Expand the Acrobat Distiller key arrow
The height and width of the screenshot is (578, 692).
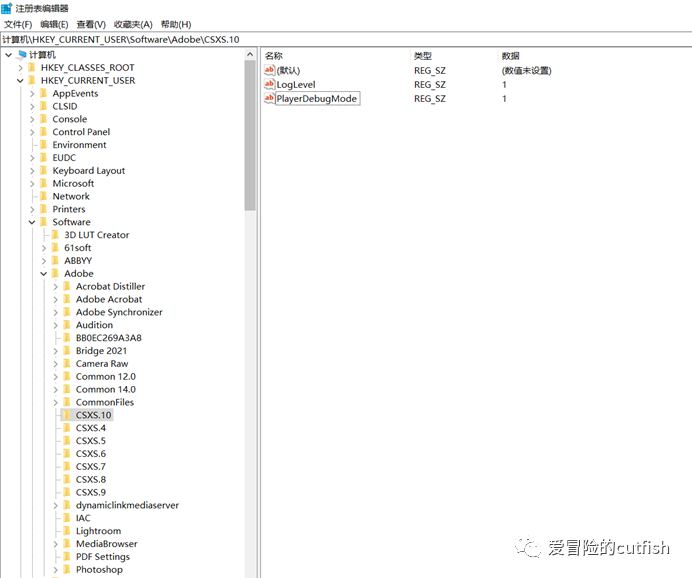coord(56,286)
